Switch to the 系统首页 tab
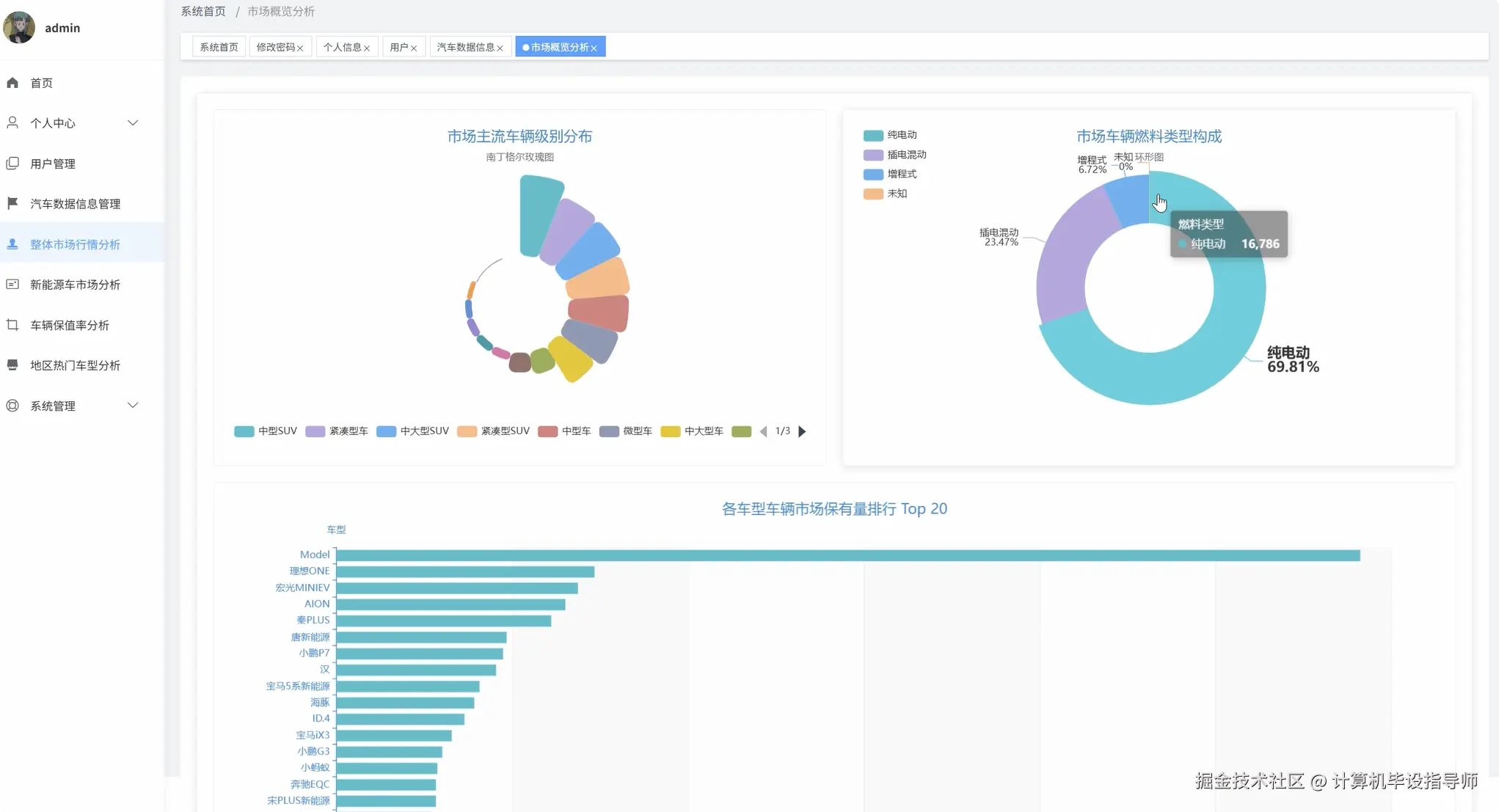1499x812 pixels. point(219,47)
